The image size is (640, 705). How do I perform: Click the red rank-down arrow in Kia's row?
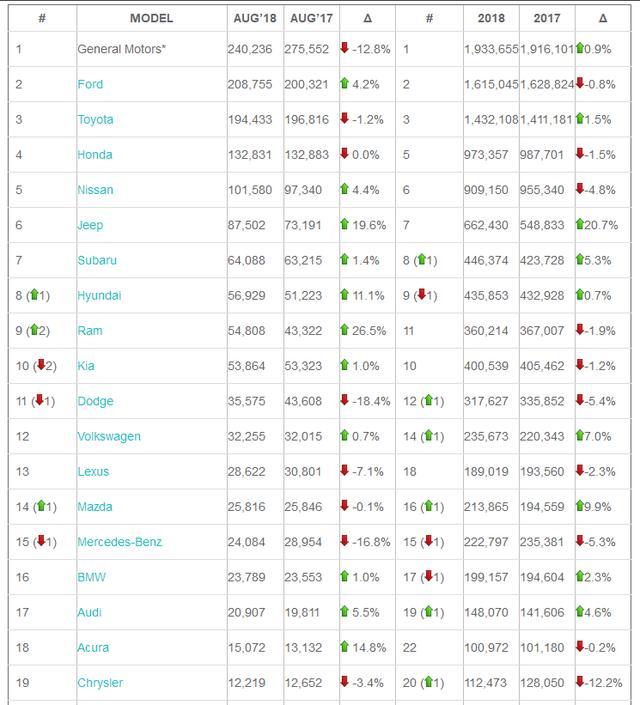pyautogui.click(x=42, y=366)
